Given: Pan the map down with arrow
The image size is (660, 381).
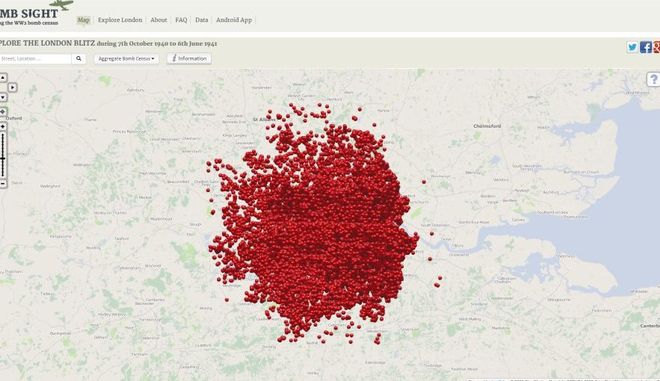Looking at the screenshot, I should click(3, 97).
